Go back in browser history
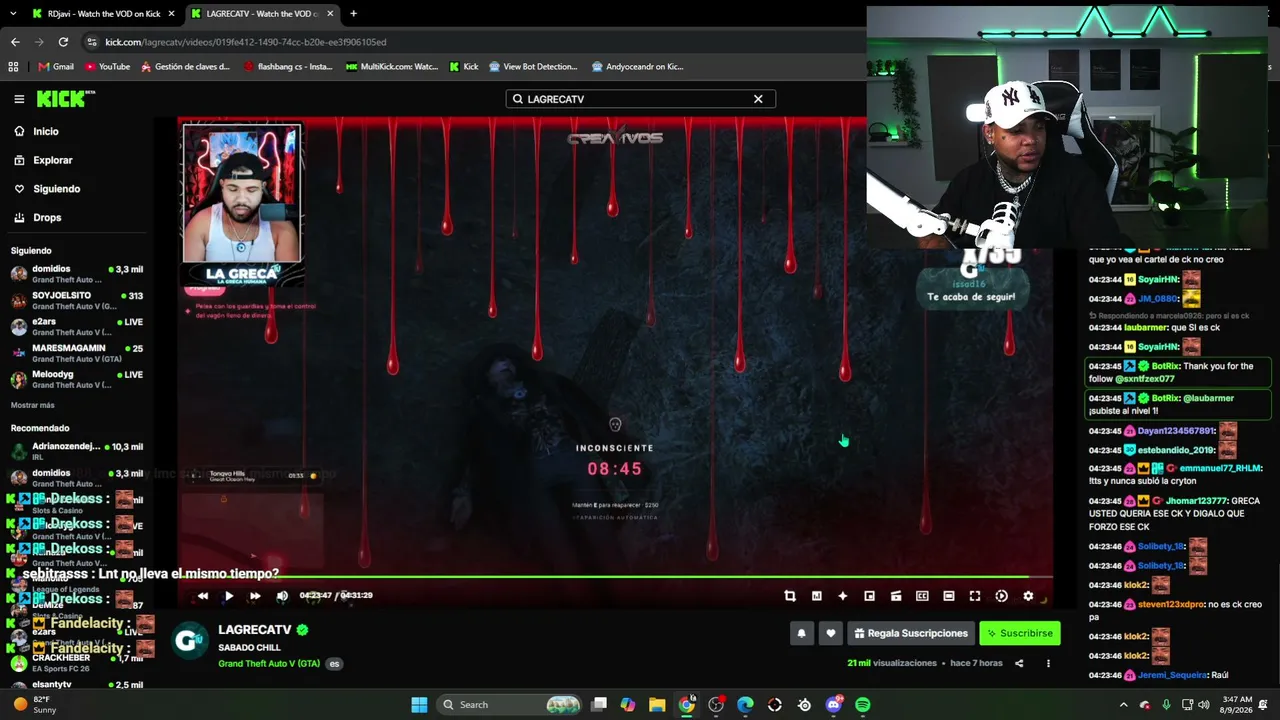The height and width of the screenshot is (720, 1280). (x=15, y=42)
